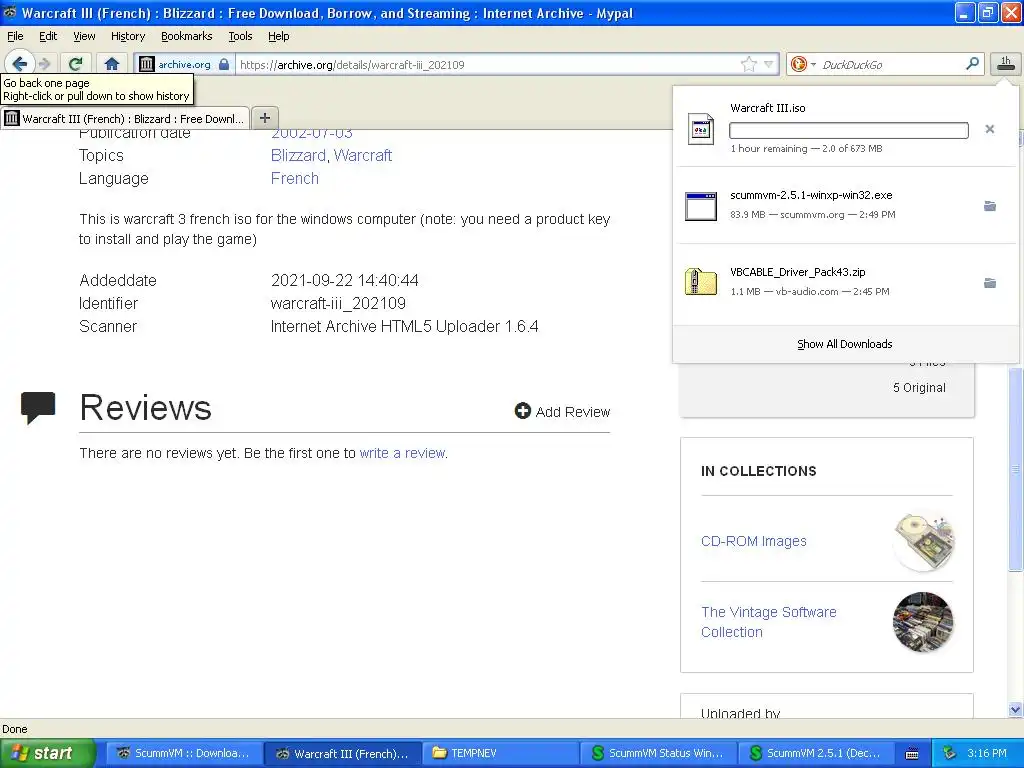Open the Blizzard topic link
The width and height of the screenshot is (1024, 768).
pyautogui.click(x=298, y=155)
